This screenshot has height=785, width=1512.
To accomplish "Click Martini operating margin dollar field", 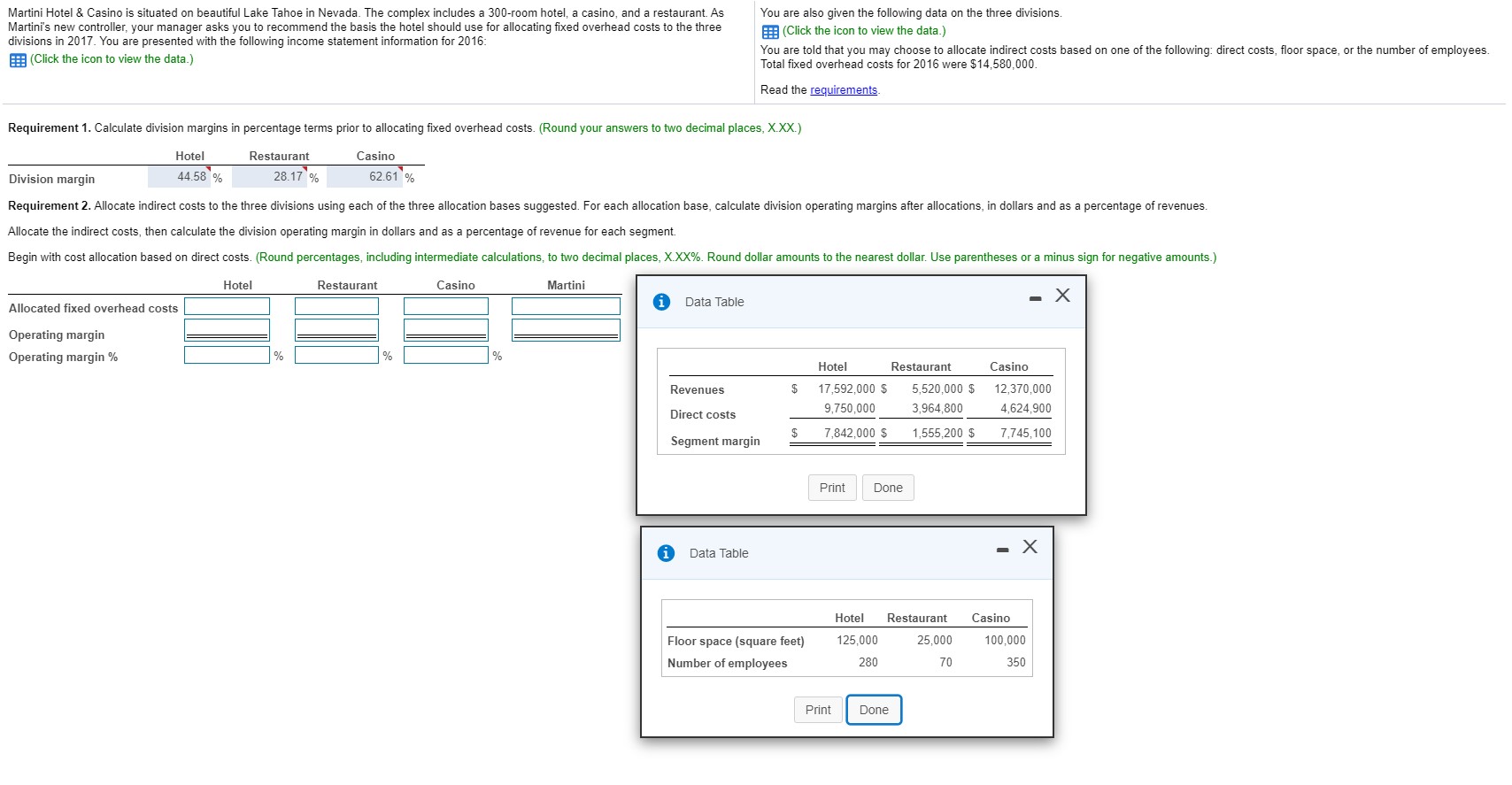I will [566, 330].
